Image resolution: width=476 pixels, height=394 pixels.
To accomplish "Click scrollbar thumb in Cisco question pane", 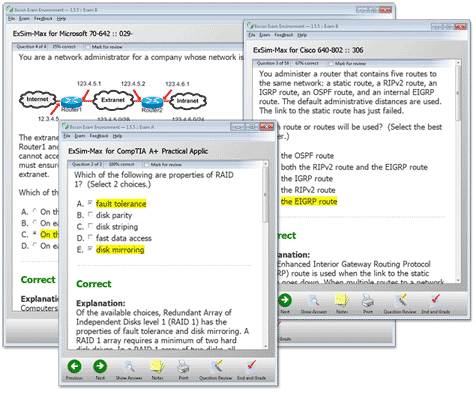I will point(458,93).
